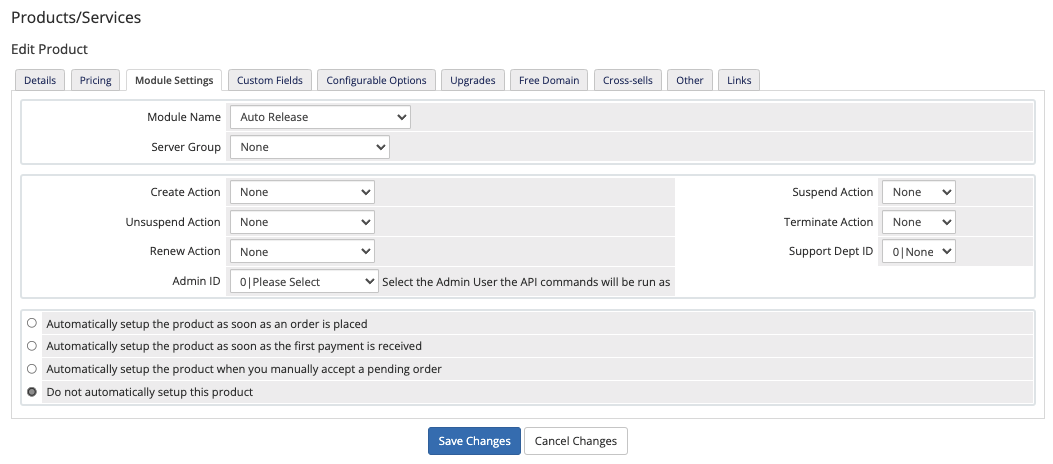The width and height of the screenshot is (1053, 464).
Task: Expand the Server Group dropdown
Action: [310, 147]
